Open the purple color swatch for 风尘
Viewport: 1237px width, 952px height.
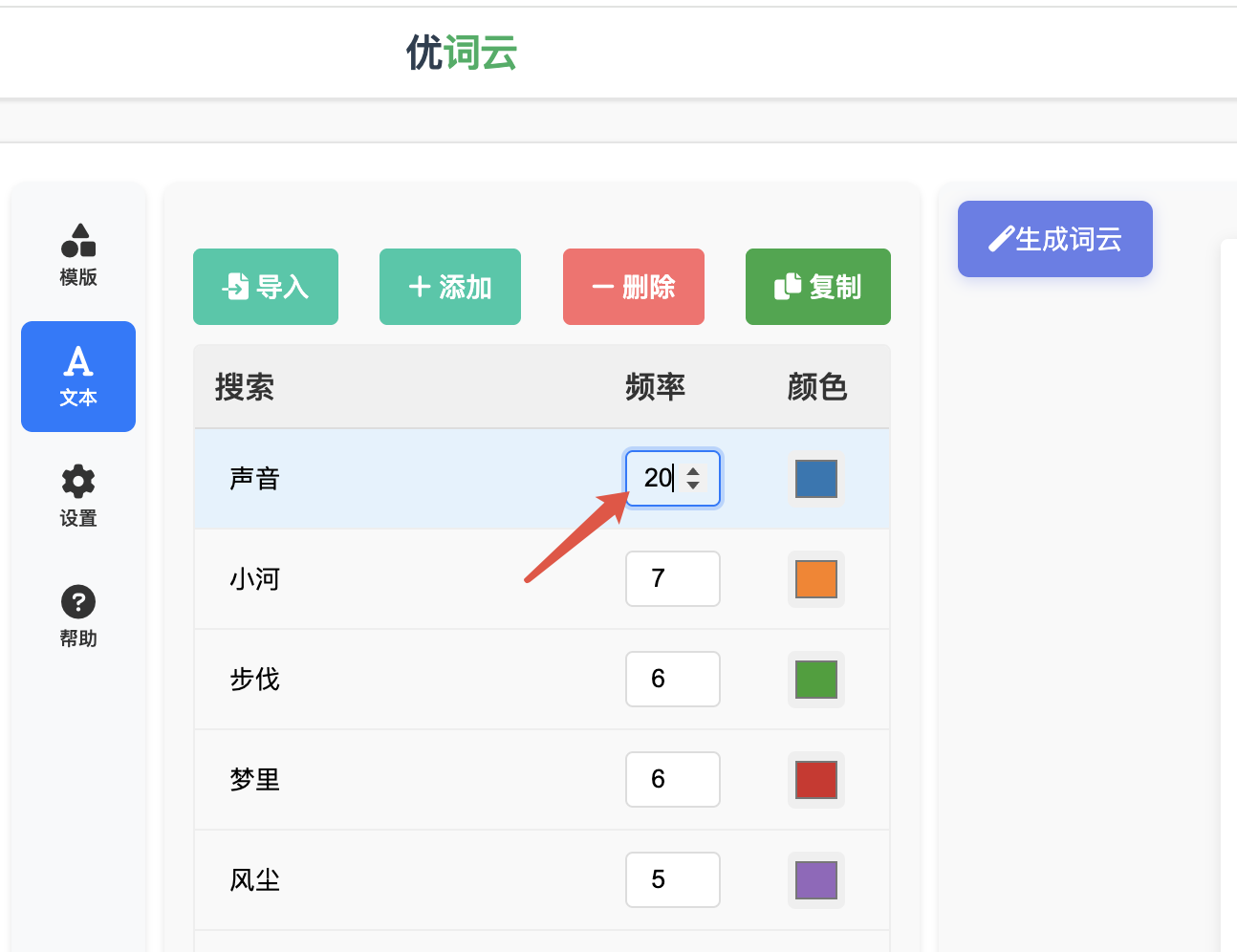815,879
